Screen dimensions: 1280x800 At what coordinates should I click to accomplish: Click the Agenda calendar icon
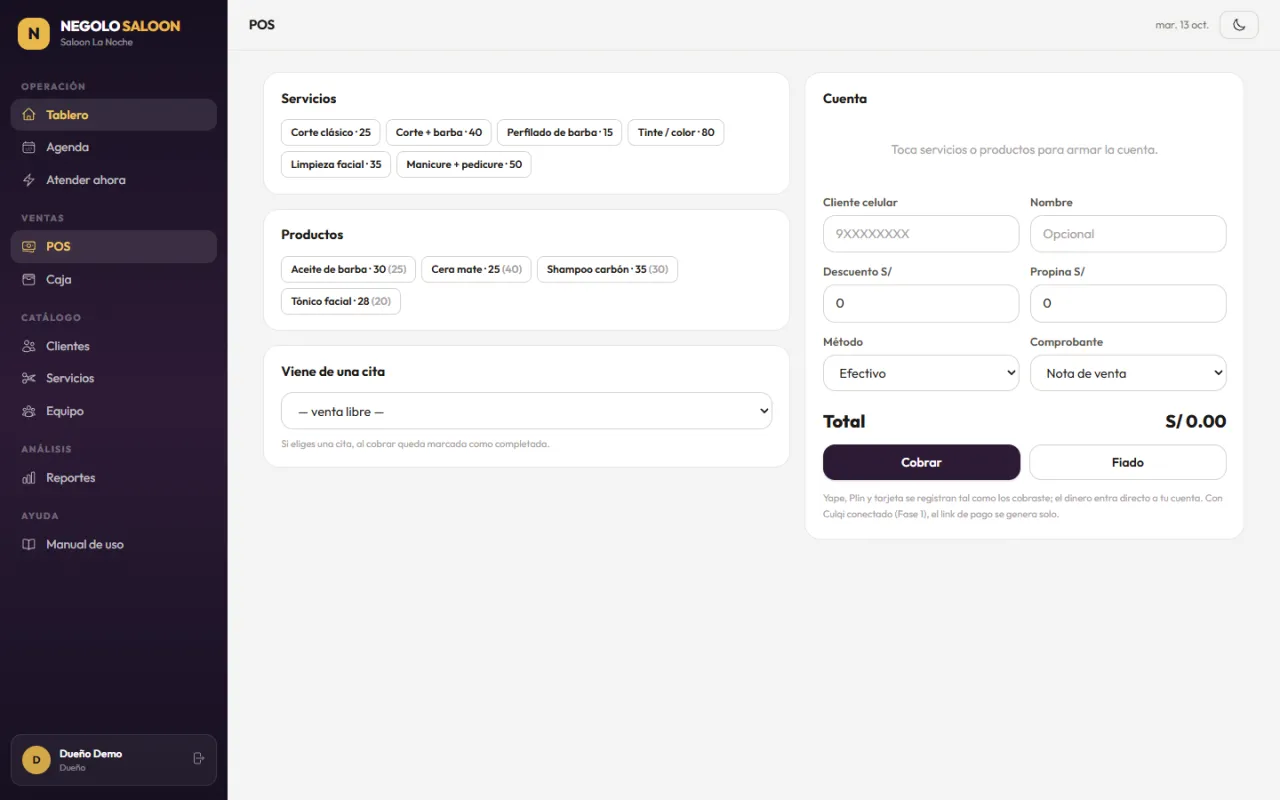[x=29, y=147]
